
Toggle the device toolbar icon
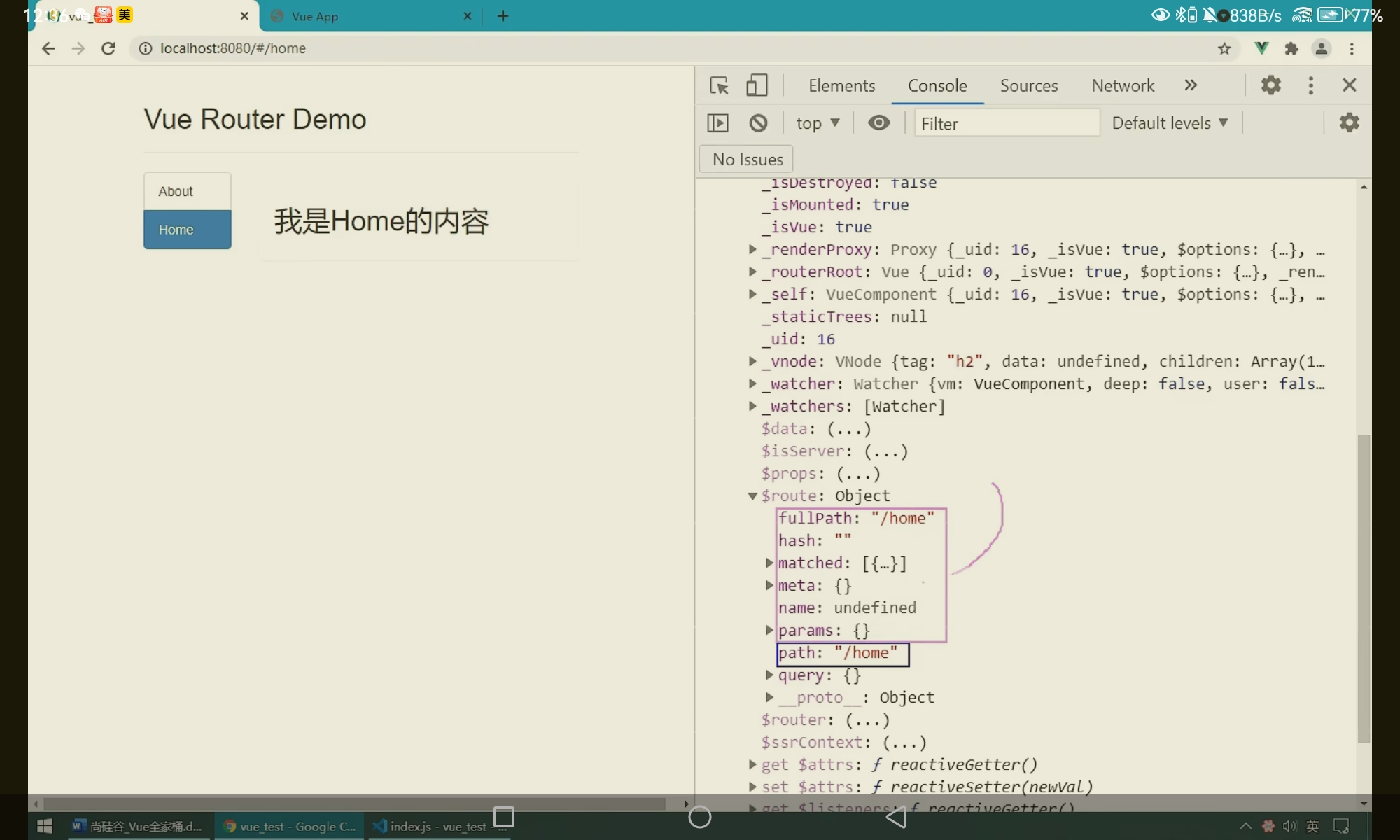click(x=757, y=85)
